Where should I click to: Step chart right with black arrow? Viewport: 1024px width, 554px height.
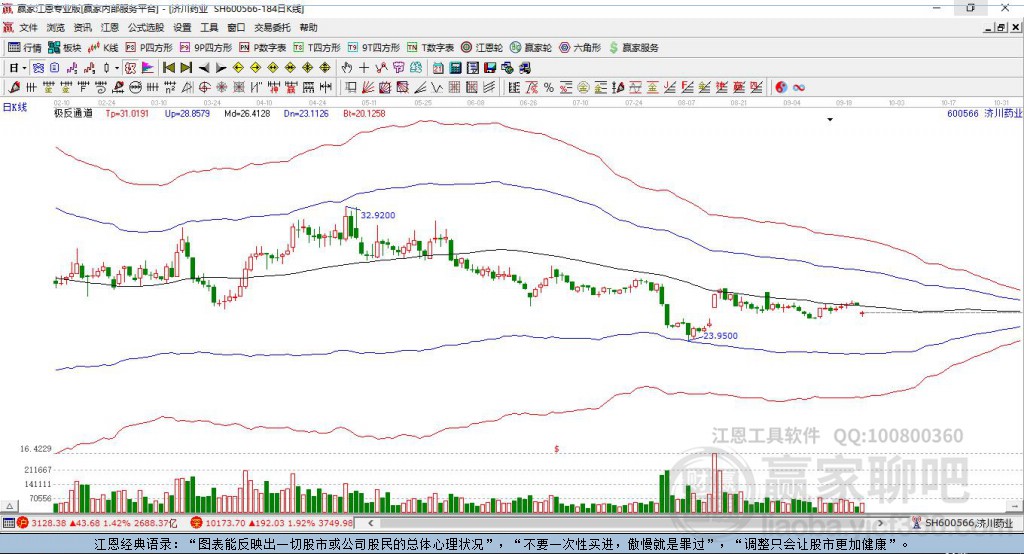[221, 68]
